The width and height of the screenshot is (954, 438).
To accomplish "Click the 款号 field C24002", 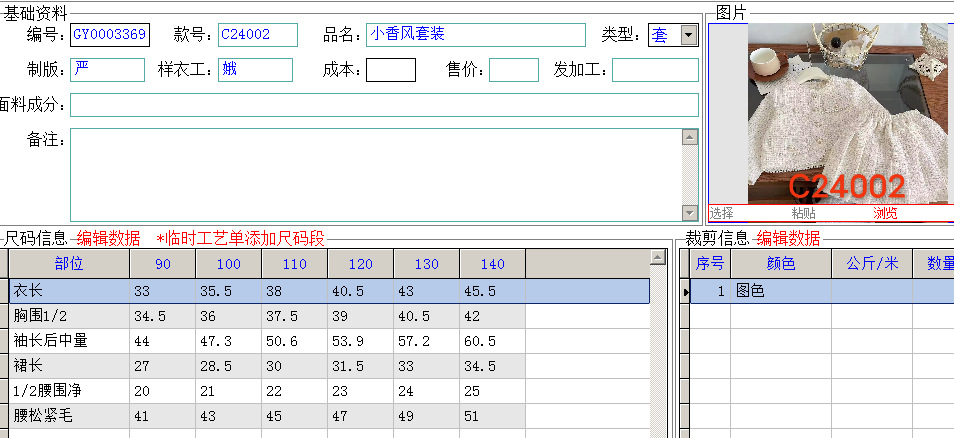I will pyautogui.click(x=258, y=35).
